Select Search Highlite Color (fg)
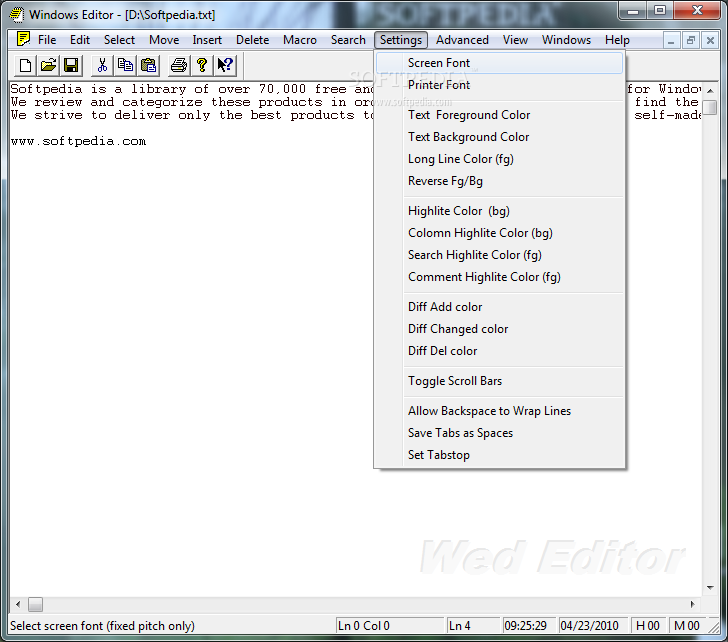This screenshot has width=728, height=642. click(x=499, y=255)
